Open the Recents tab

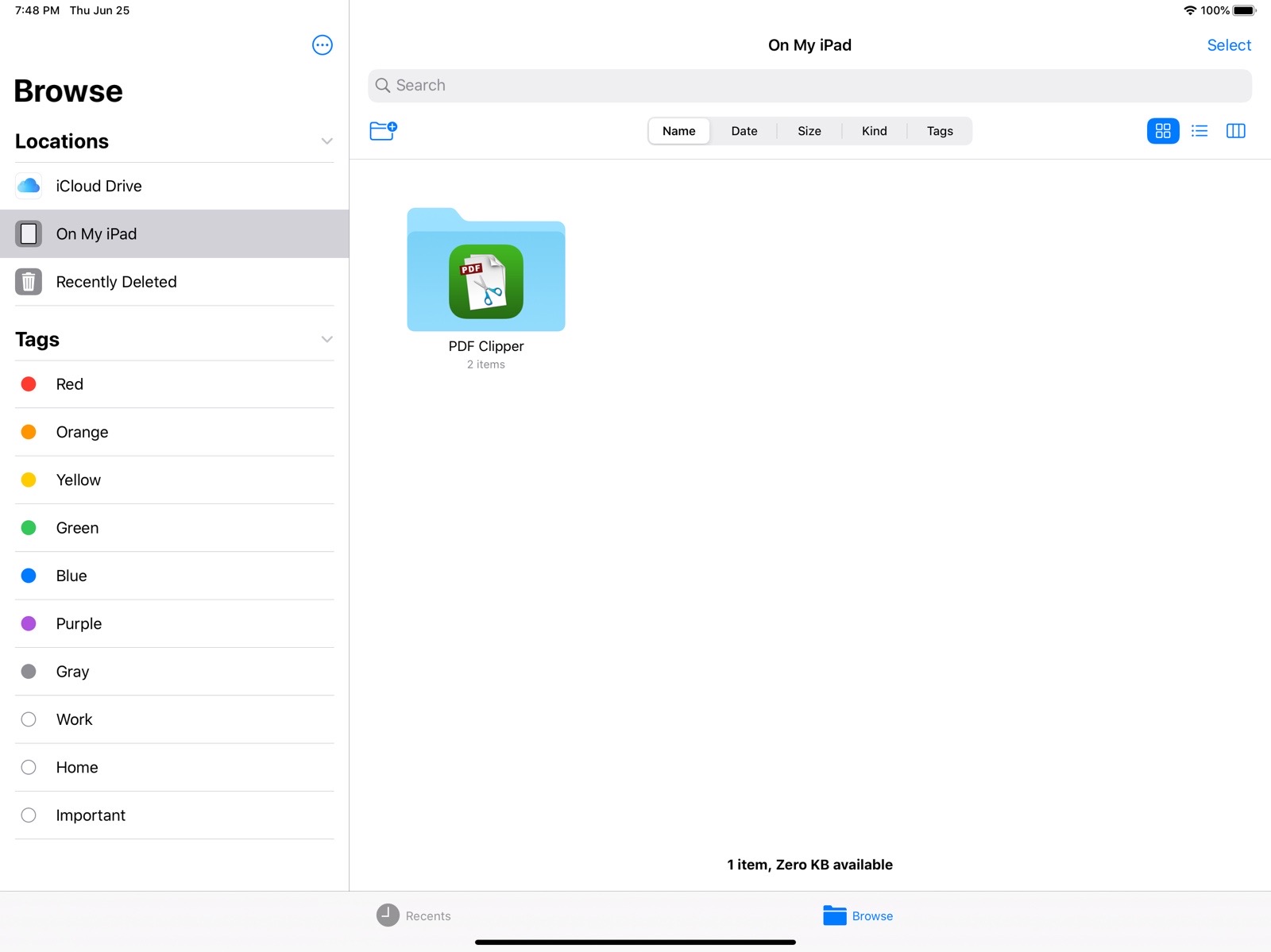(x=414, y=915)
